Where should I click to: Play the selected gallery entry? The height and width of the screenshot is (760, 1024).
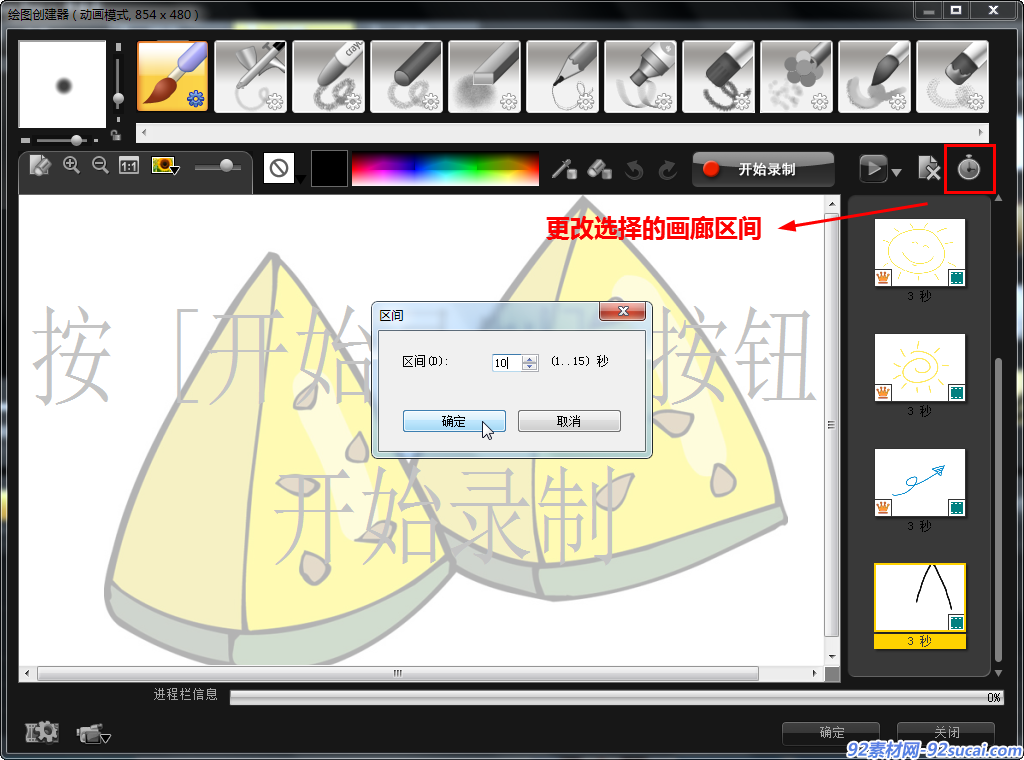pyautogui.click(x=873, y=169)
